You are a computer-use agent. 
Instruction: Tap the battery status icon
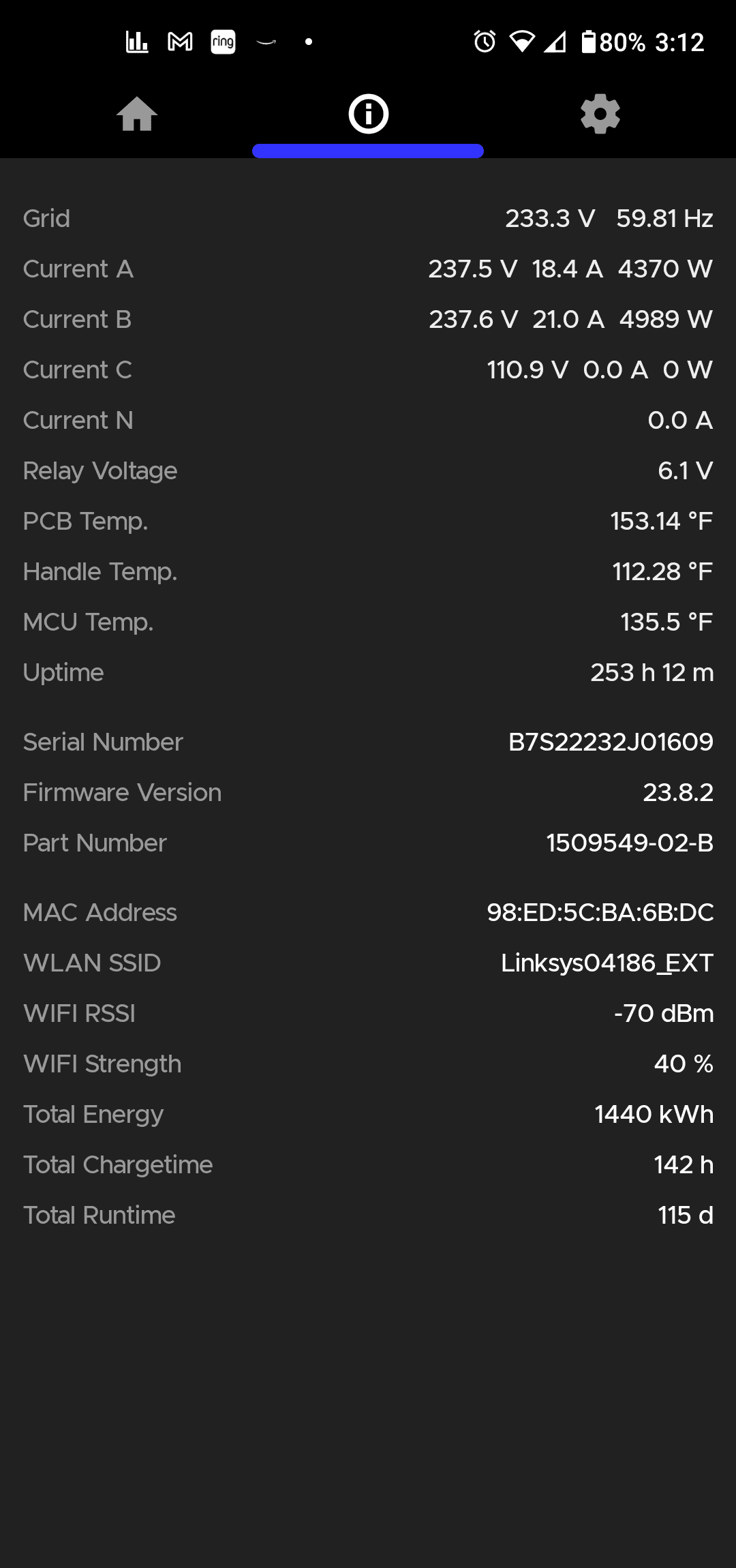pyautogui.click(x=588, y=42)
